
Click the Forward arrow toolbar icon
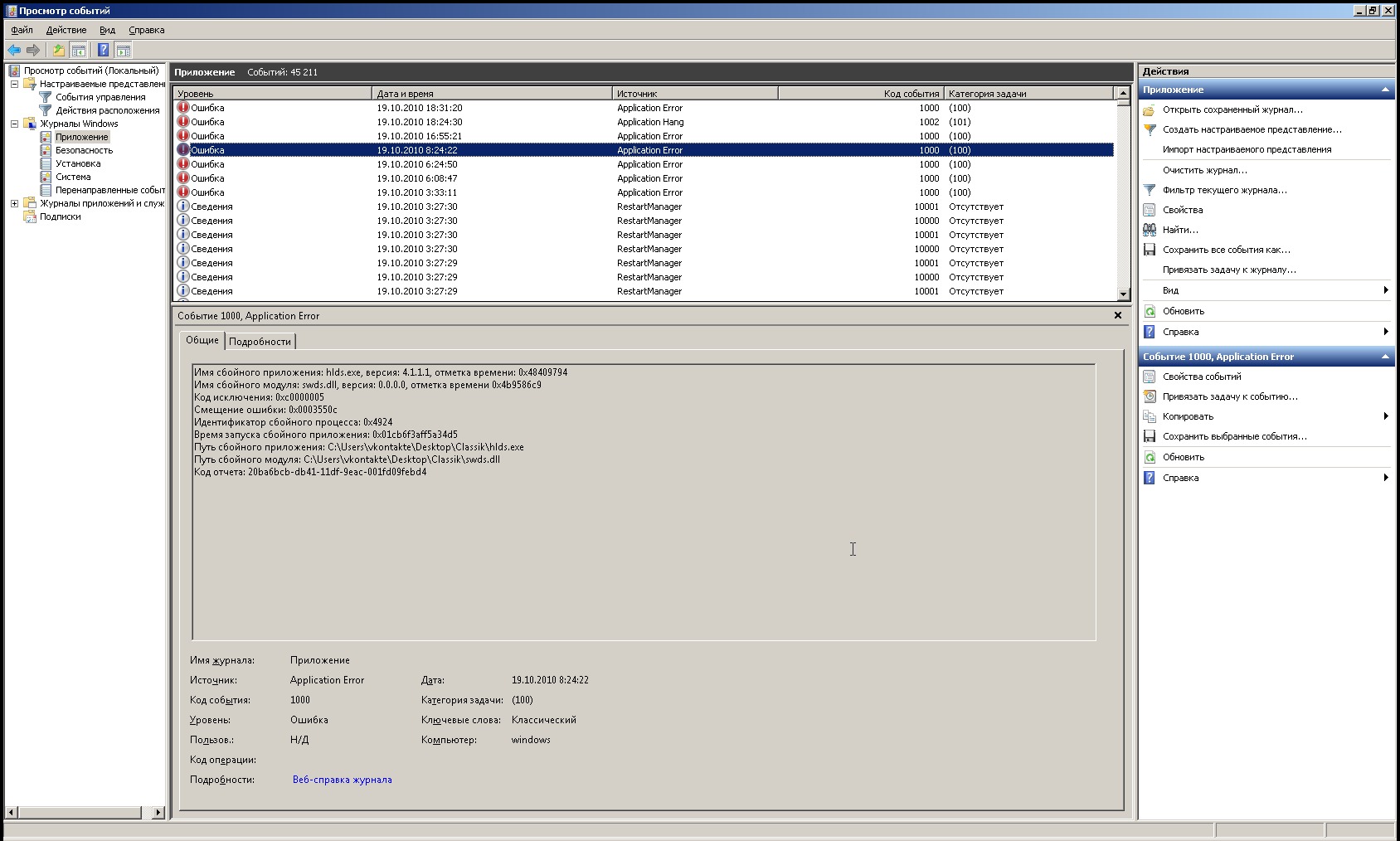(x=33, y=50)
